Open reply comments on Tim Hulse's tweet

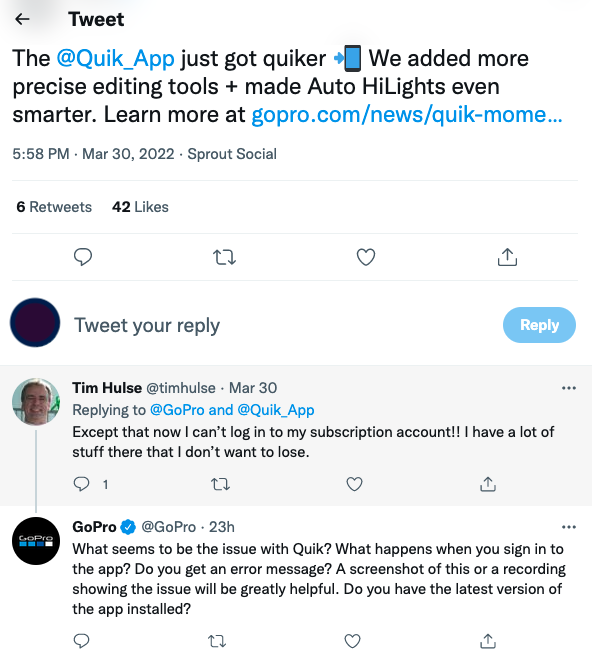click(x=81, y=484)
